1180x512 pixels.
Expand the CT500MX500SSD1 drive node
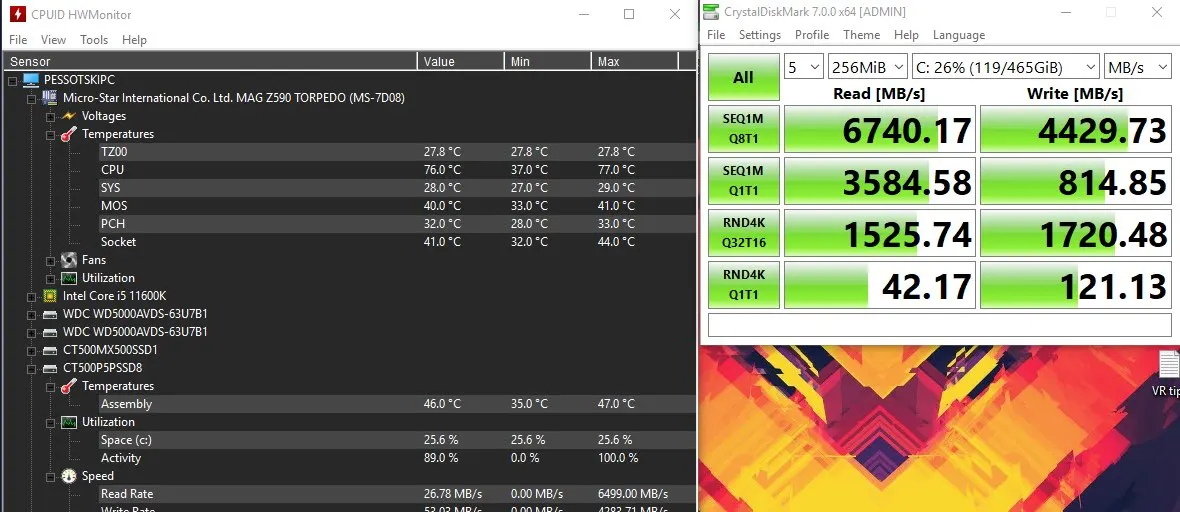[31, 351]
